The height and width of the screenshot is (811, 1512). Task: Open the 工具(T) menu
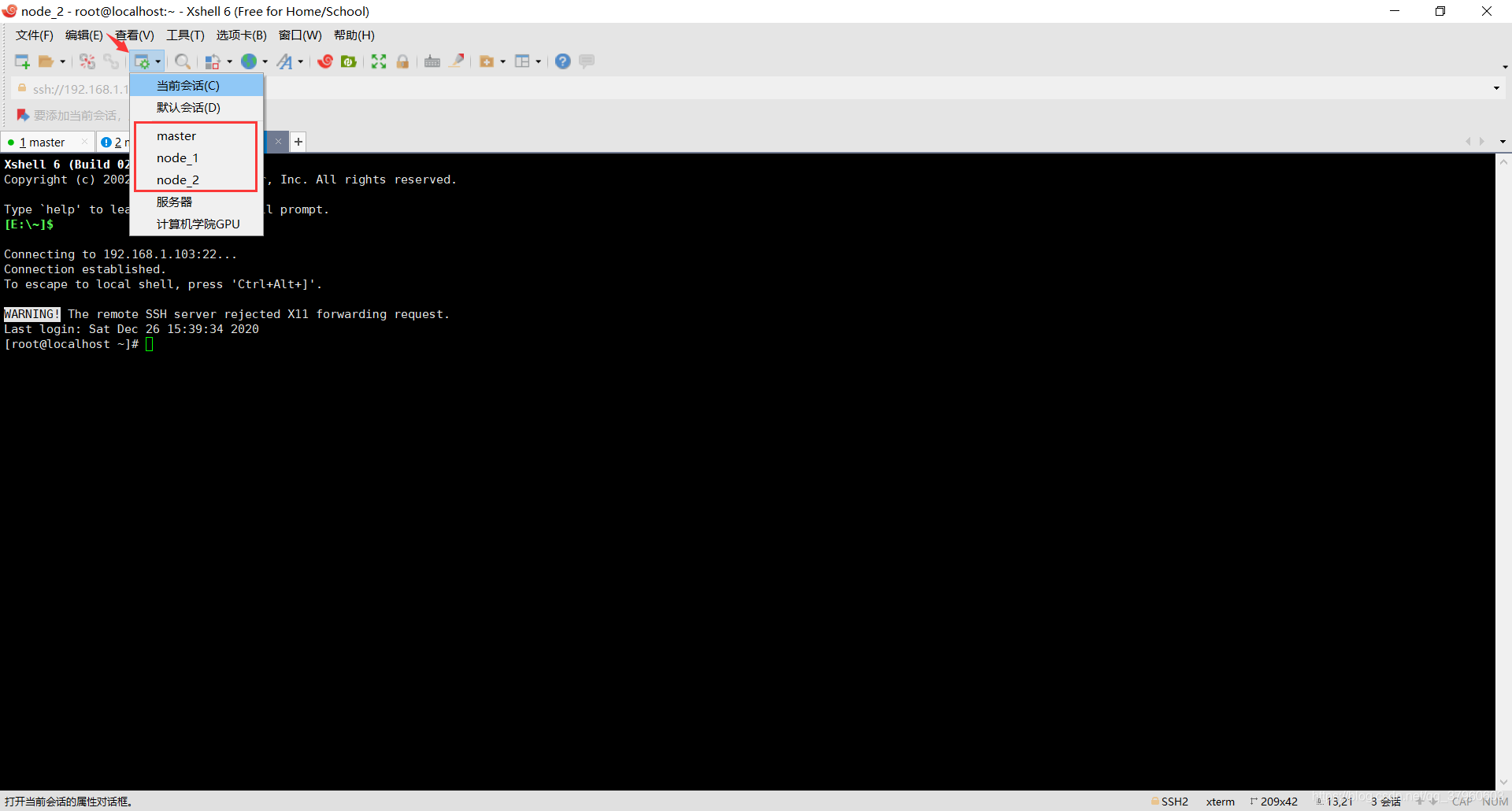click(x=185, y=35)
